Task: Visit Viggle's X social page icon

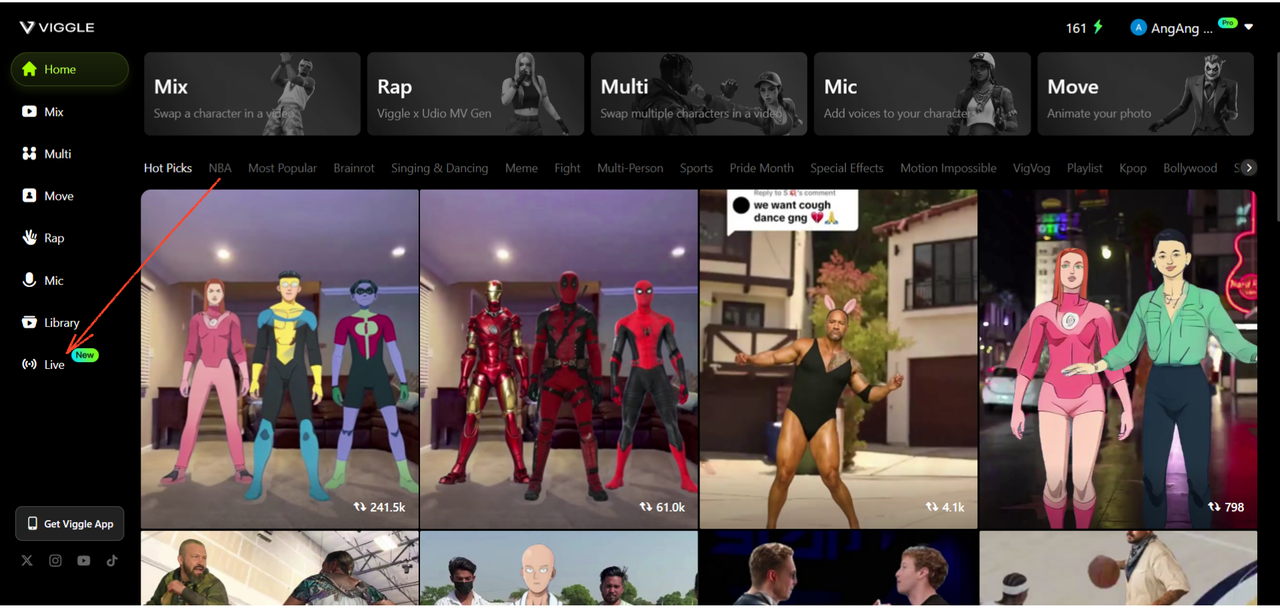Action: [x=28, y=561]
